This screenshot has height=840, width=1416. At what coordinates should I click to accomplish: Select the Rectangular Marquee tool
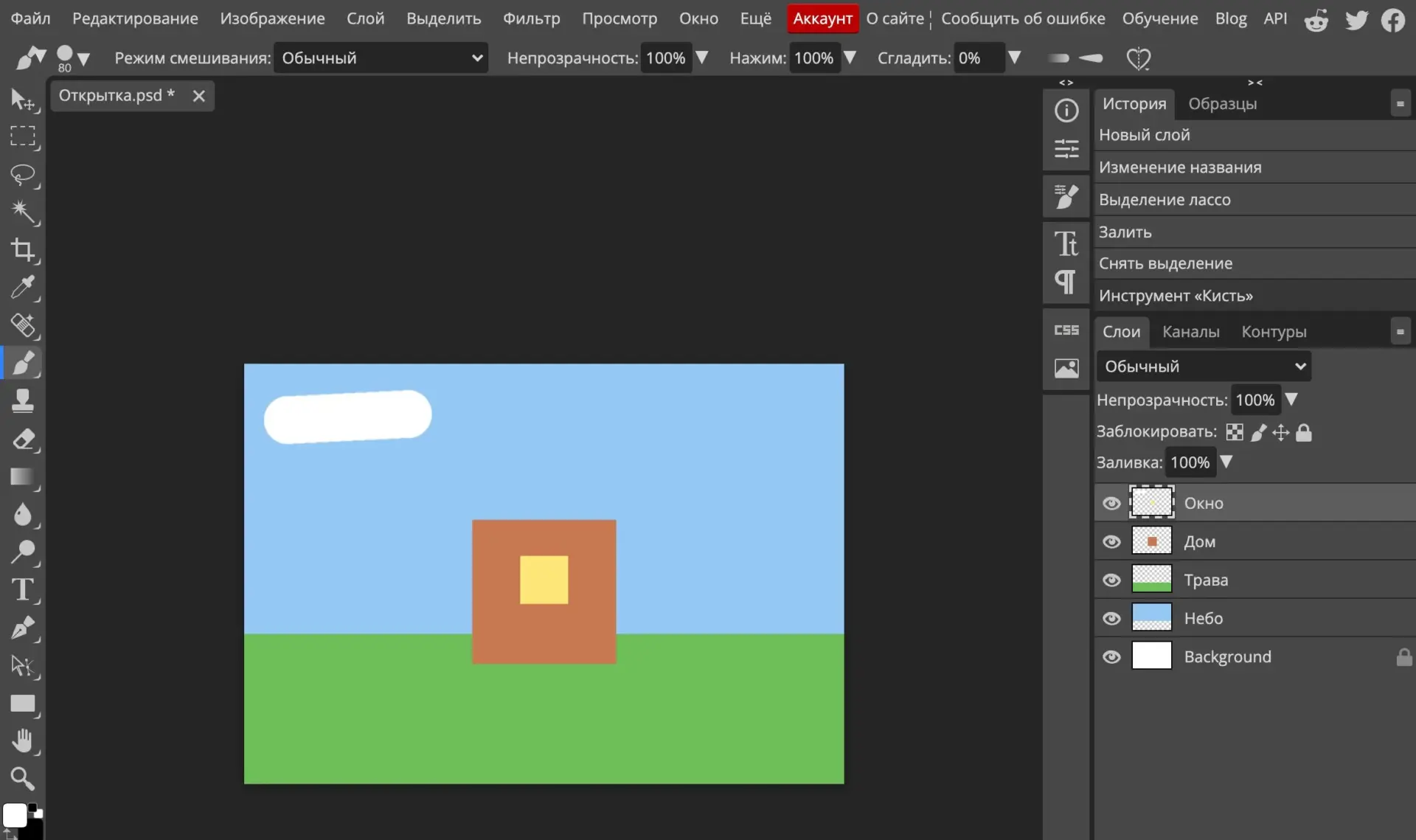click(x=23, y=136)
